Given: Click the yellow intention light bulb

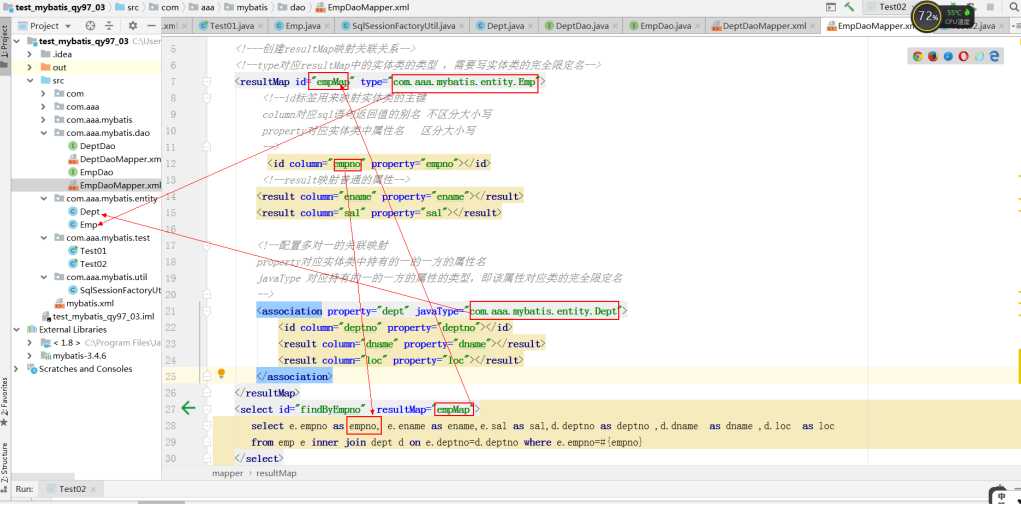Looking at the screenshot, I should click(222, 374).
